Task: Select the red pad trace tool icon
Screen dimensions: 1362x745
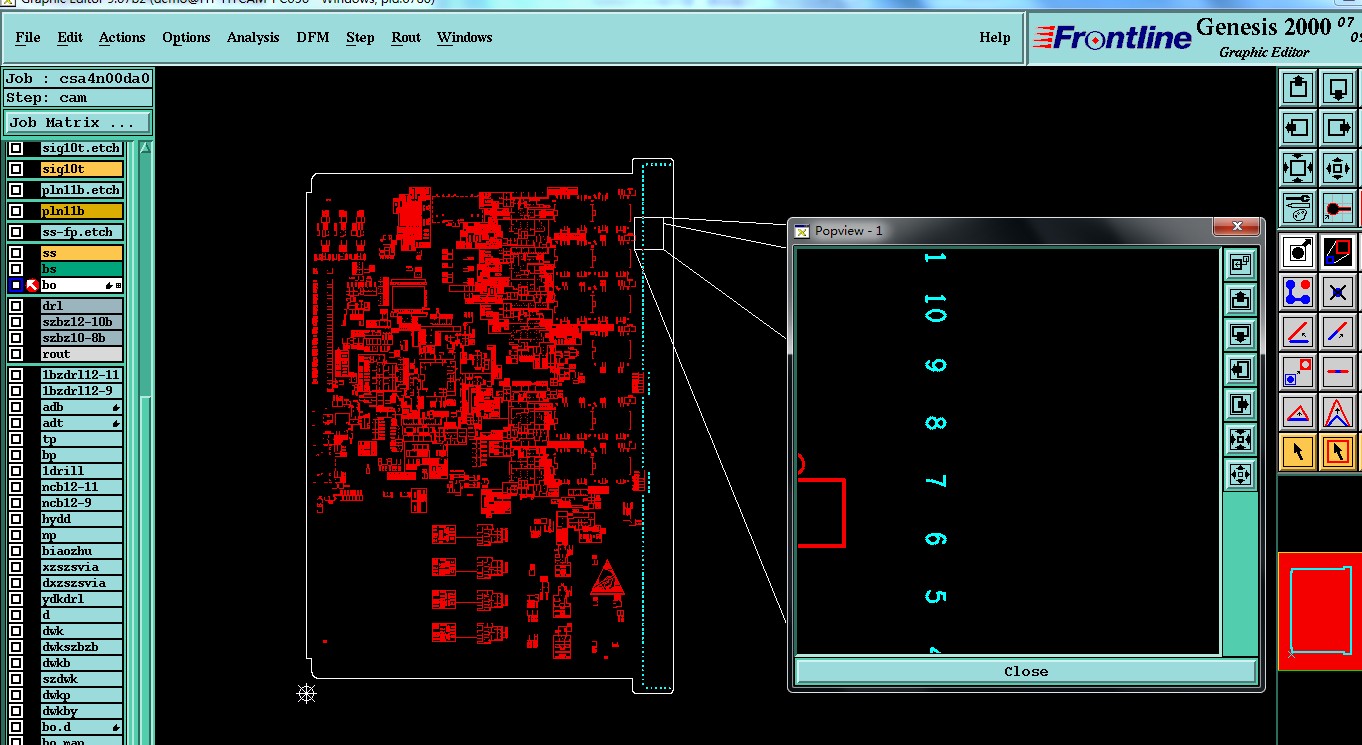Action: point(1338,207)
